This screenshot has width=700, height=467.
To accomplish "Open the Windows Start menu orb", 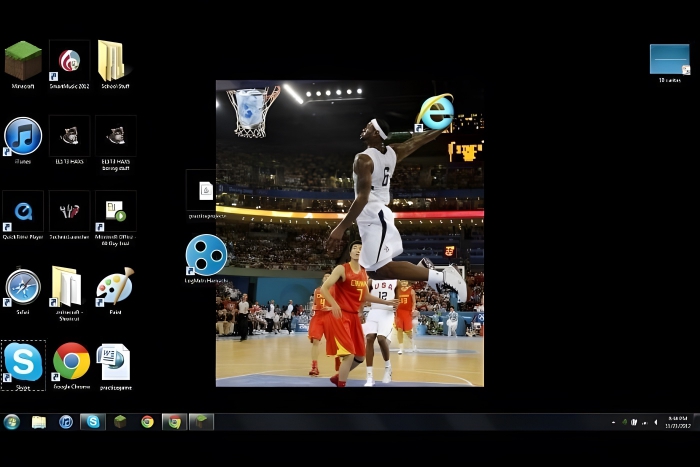I will (12, 422).
